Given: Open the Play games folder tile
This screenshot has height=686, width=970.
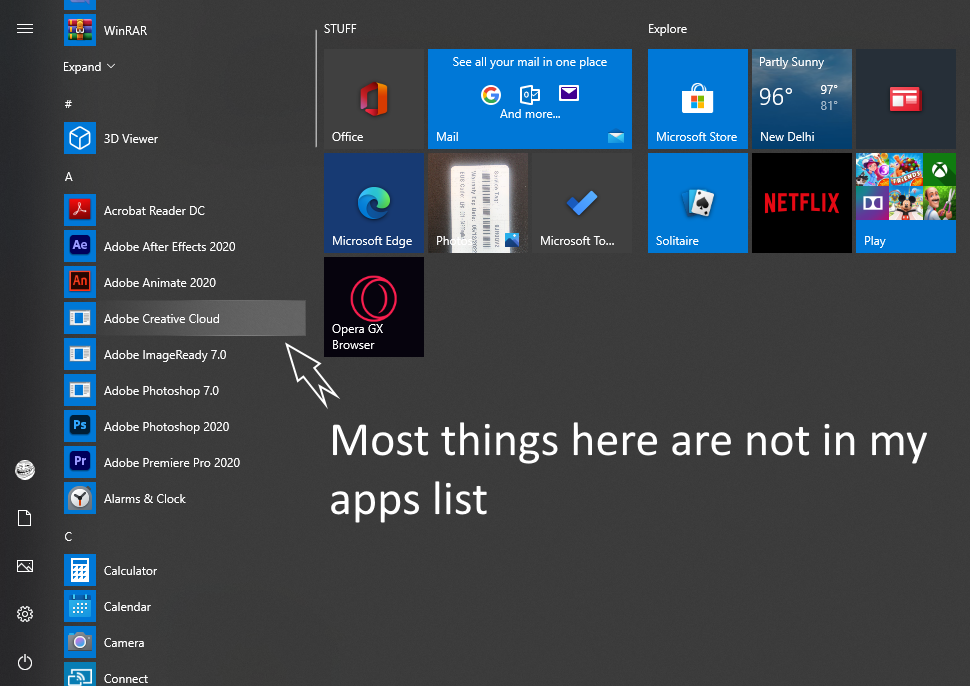Looking at the screenshot, I should pyautogui.click(x=906, y=203).
